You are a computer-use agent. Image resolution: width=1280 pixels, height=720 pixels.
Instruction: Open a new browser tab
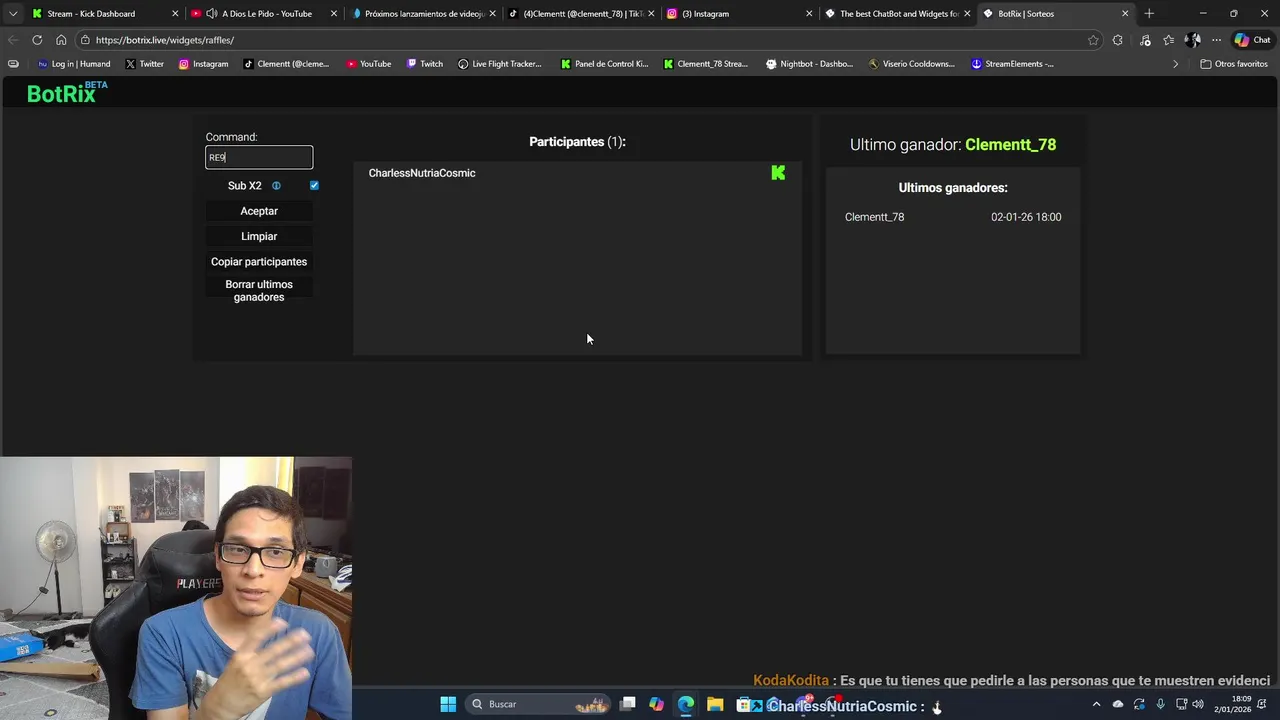point(1149,14)
